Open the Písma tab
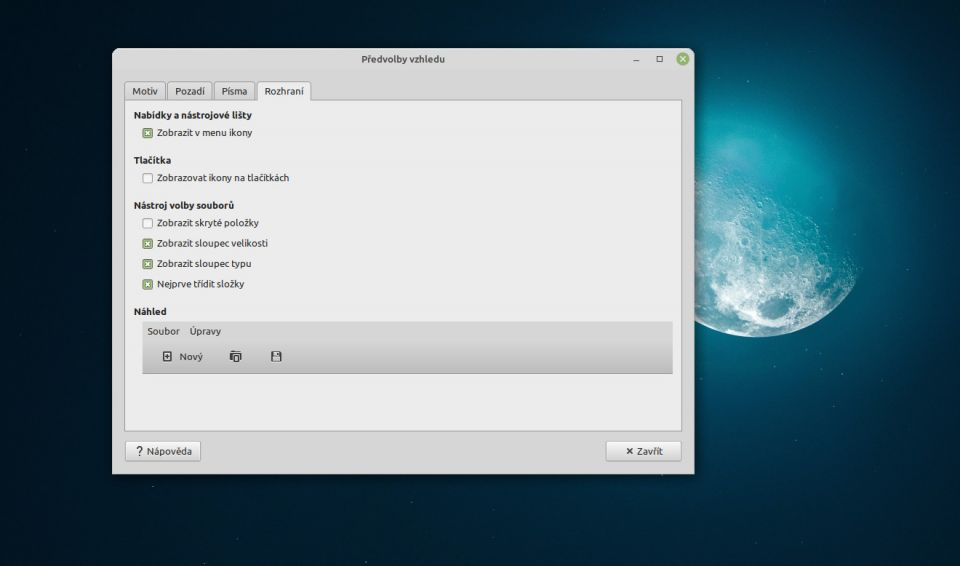Screen dimensions: 960x566 click(x=234, y=91)
